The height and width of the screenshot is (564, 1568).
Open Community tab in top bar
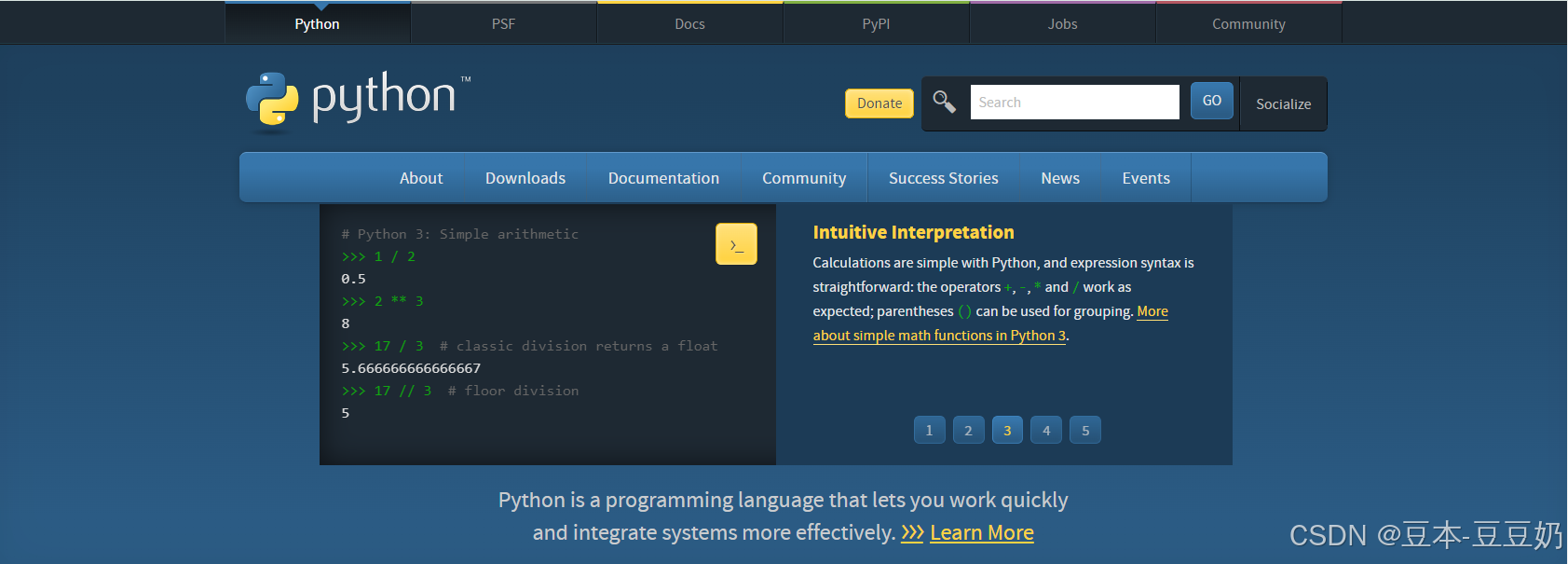coord(1249,23)
